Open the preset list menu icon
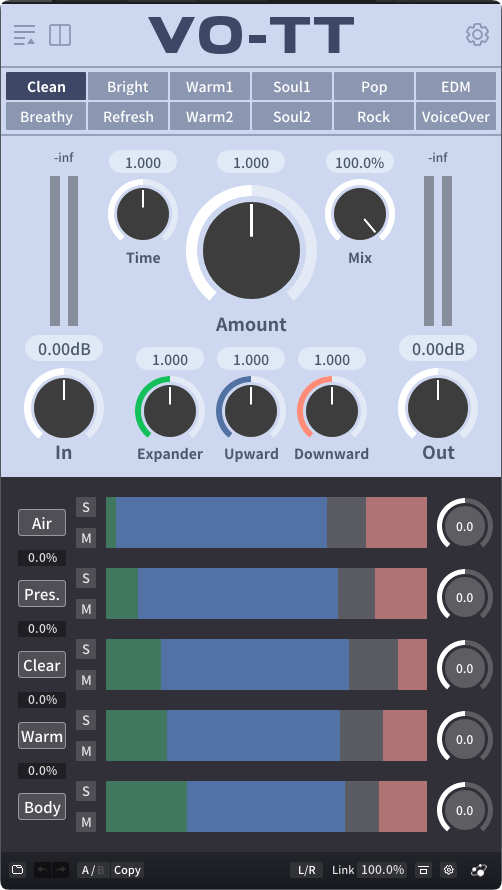Viewport: 502px width, 890px height. pos(24,35)
